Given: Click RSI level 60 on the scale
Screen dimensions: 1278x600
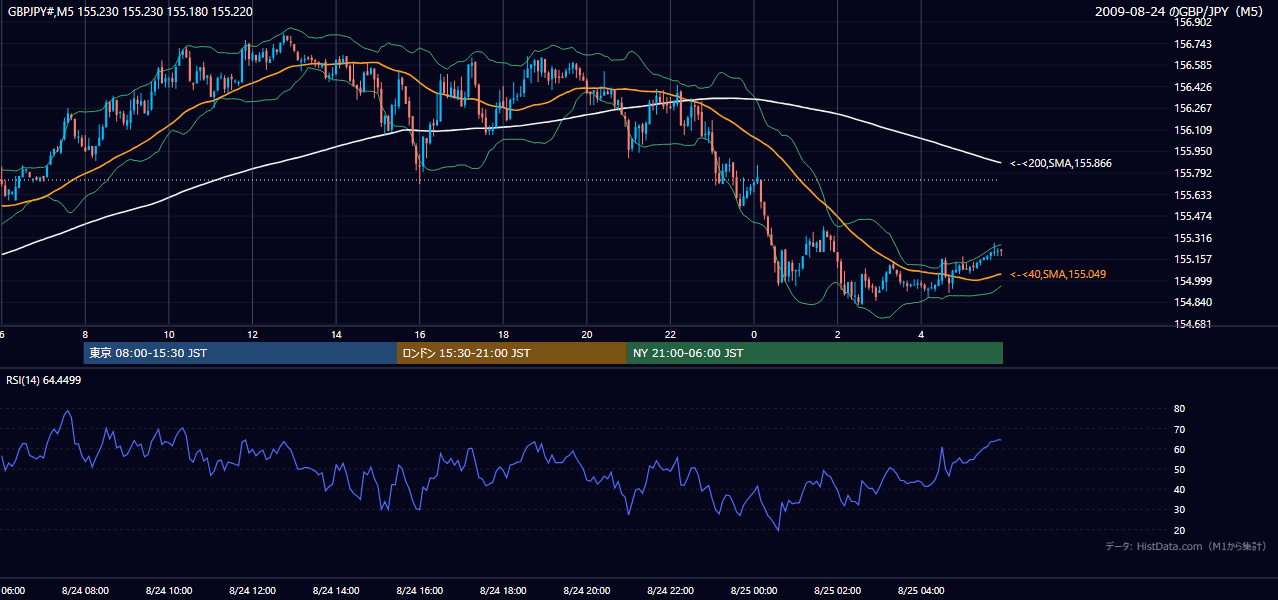Looking at the screenshot, I should pyautogui.click(x=1179, y=449).
